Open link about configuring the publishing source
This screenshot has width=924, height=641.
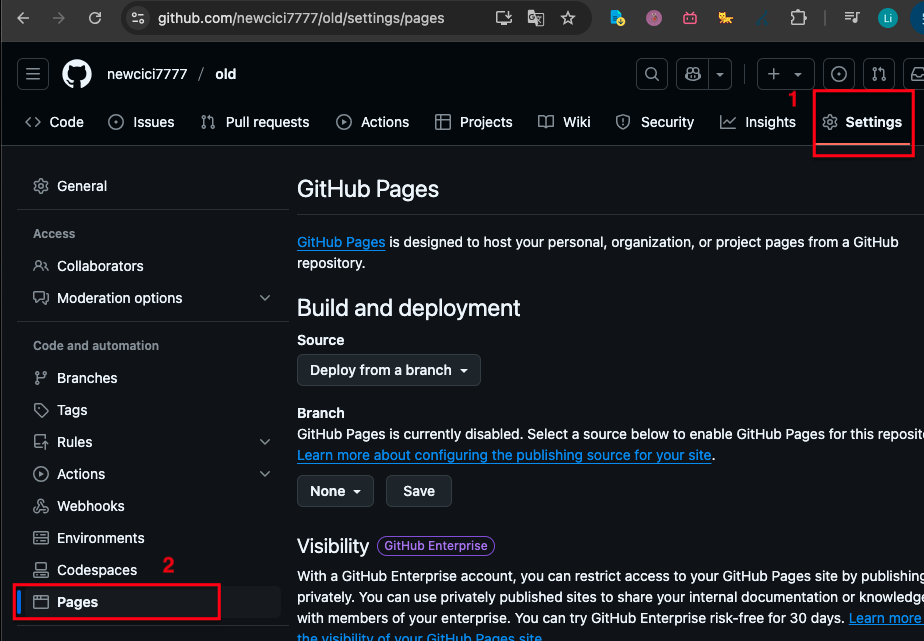click(x=504, y=455)
